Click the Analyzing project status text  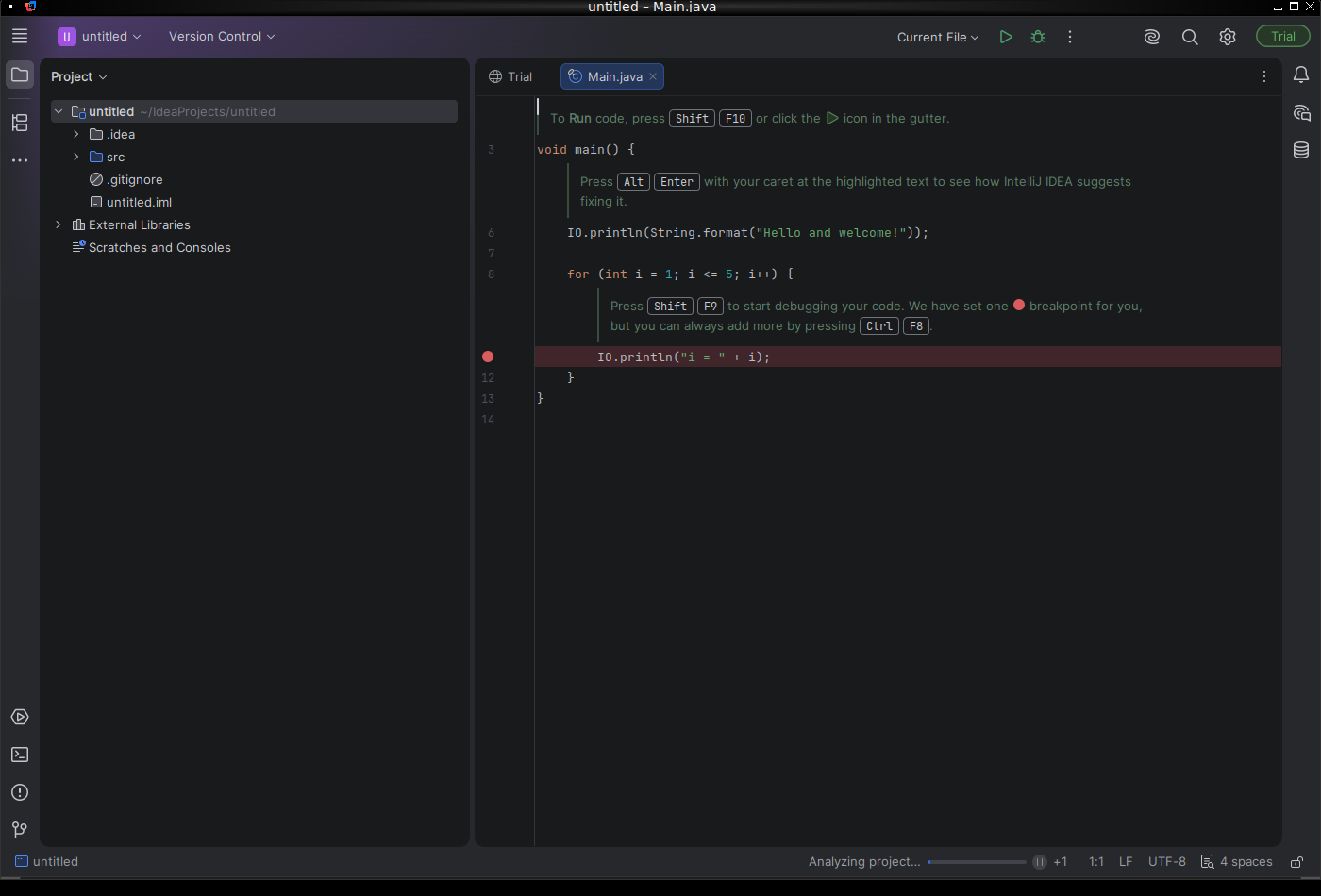tap(864, 862)
